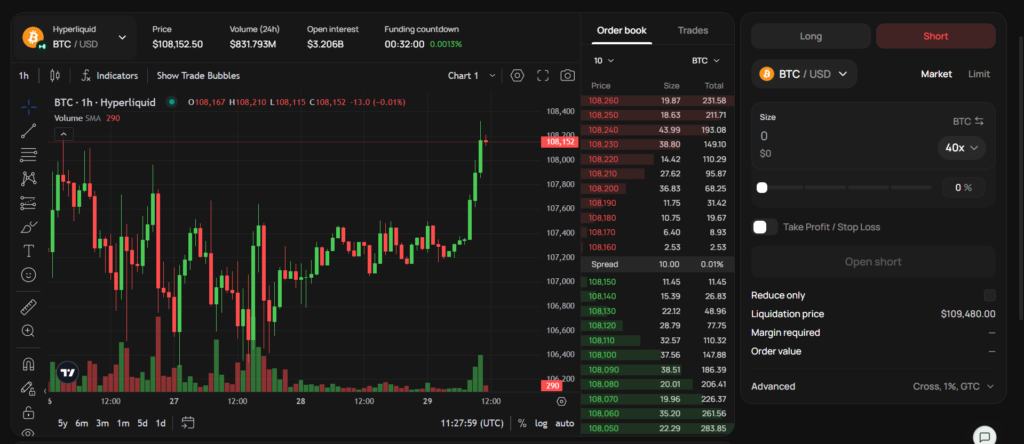Set chart range to 1d
Viewport: 1024px width, 444px height.
(160, 423)
